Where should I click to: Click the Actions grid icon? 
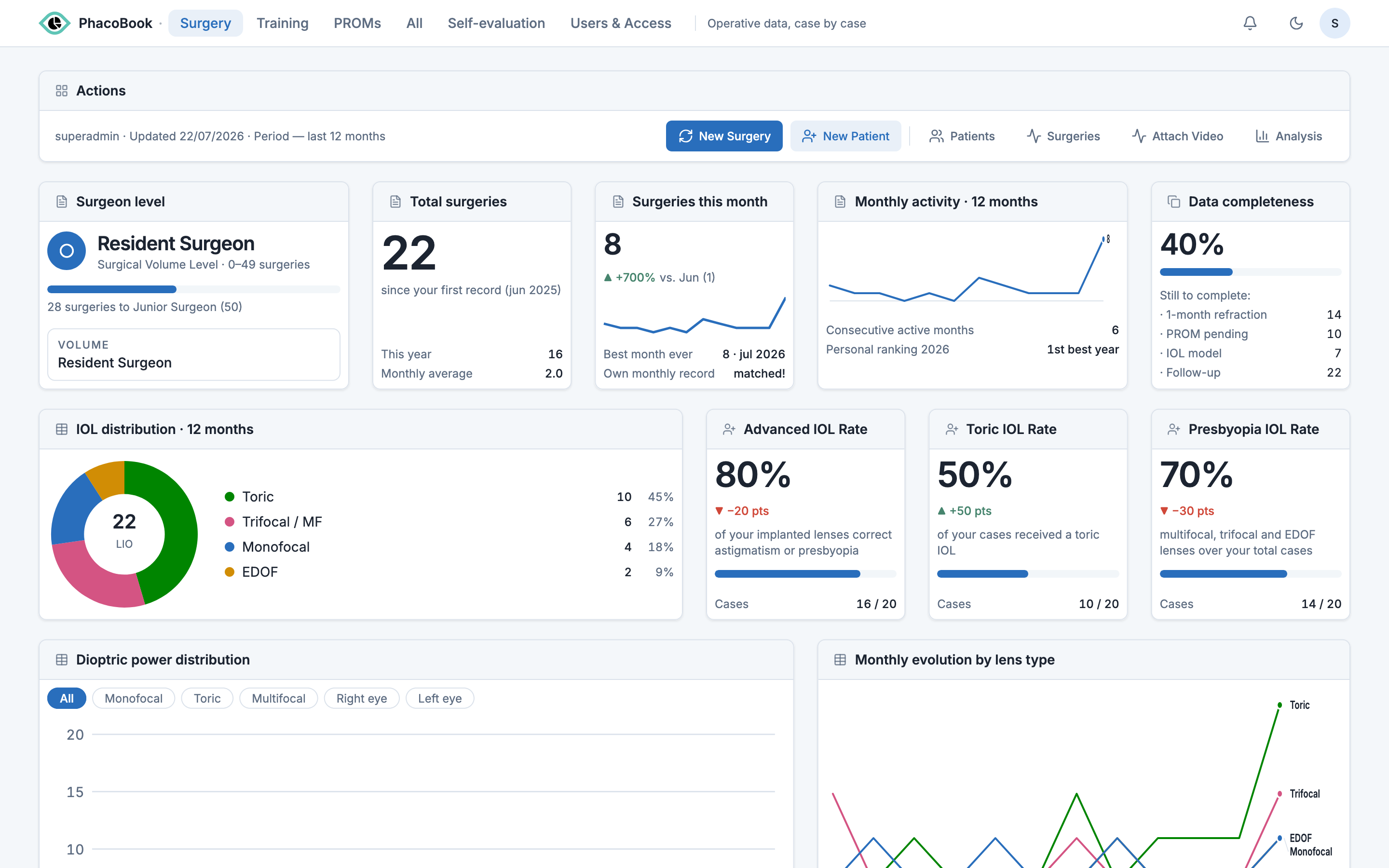pos(61,91)
